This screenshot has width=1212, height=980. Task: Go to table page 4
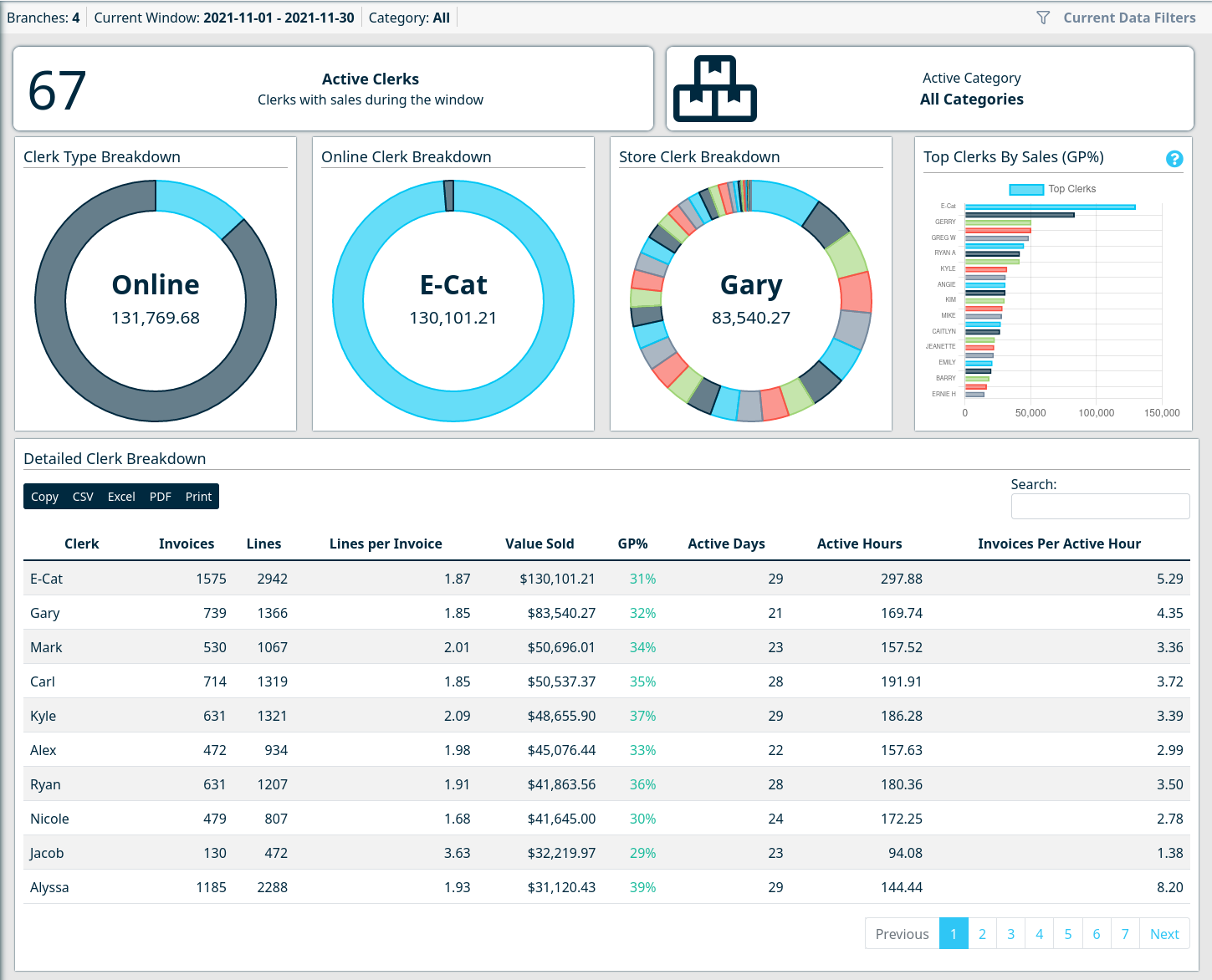(x=1039, y=934)
